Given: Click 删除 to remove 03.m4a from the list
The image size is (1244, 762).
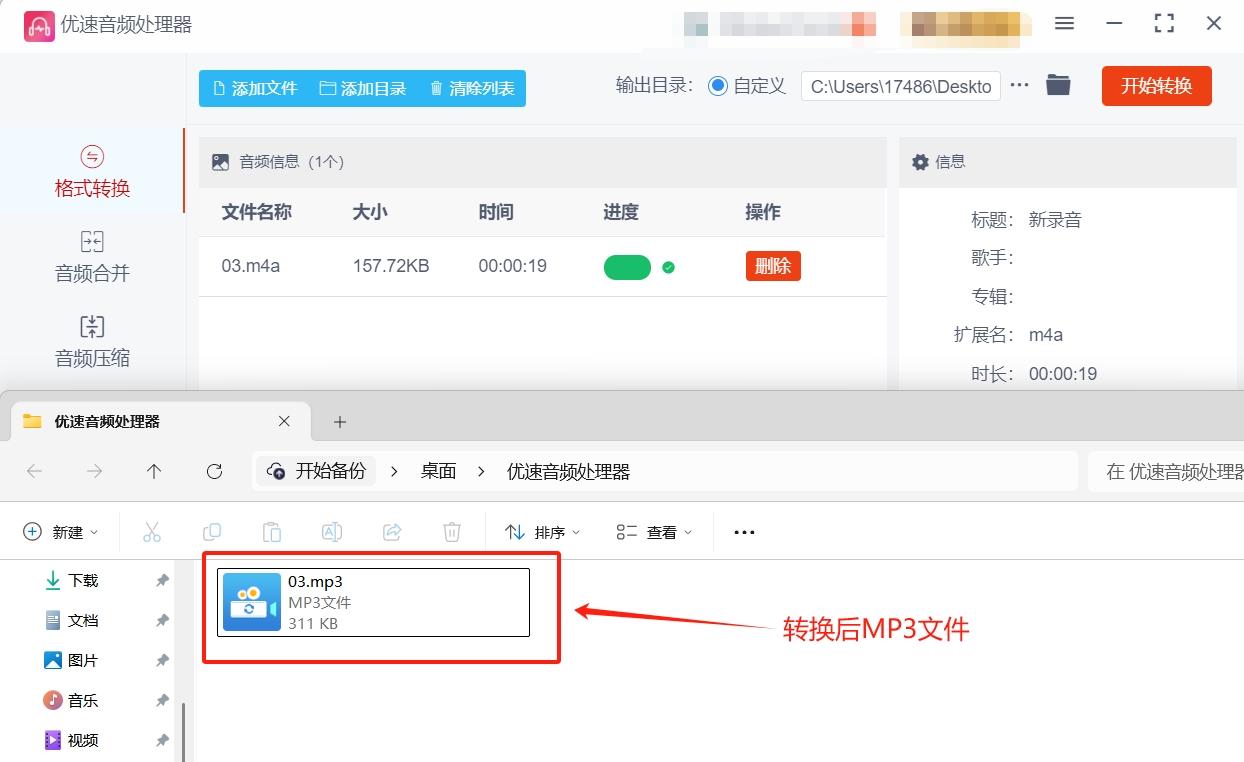Looking at the screenshot, I should pyautogui.click(x=772, y=266).
